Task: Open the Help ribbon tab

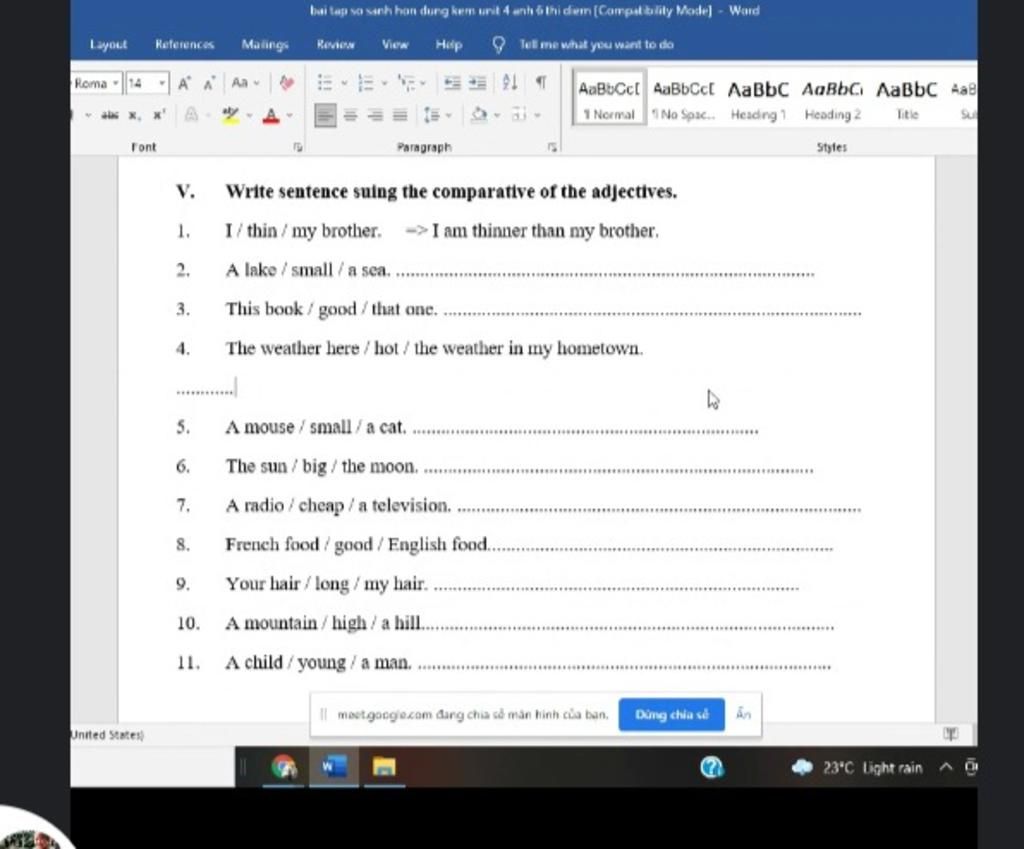Action: (449, 44)
